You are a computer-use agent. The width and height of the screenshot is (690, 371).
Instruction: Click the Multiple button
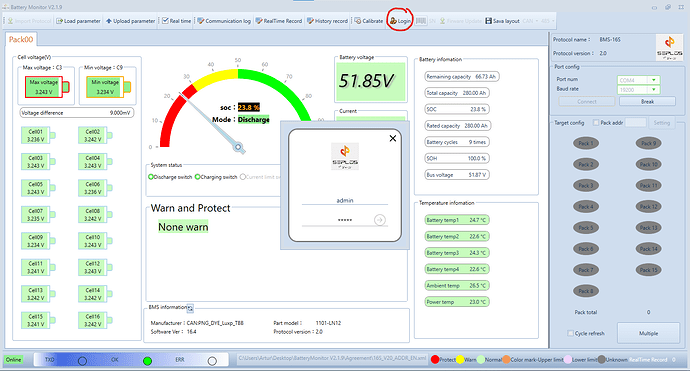[x=648, y=333]
